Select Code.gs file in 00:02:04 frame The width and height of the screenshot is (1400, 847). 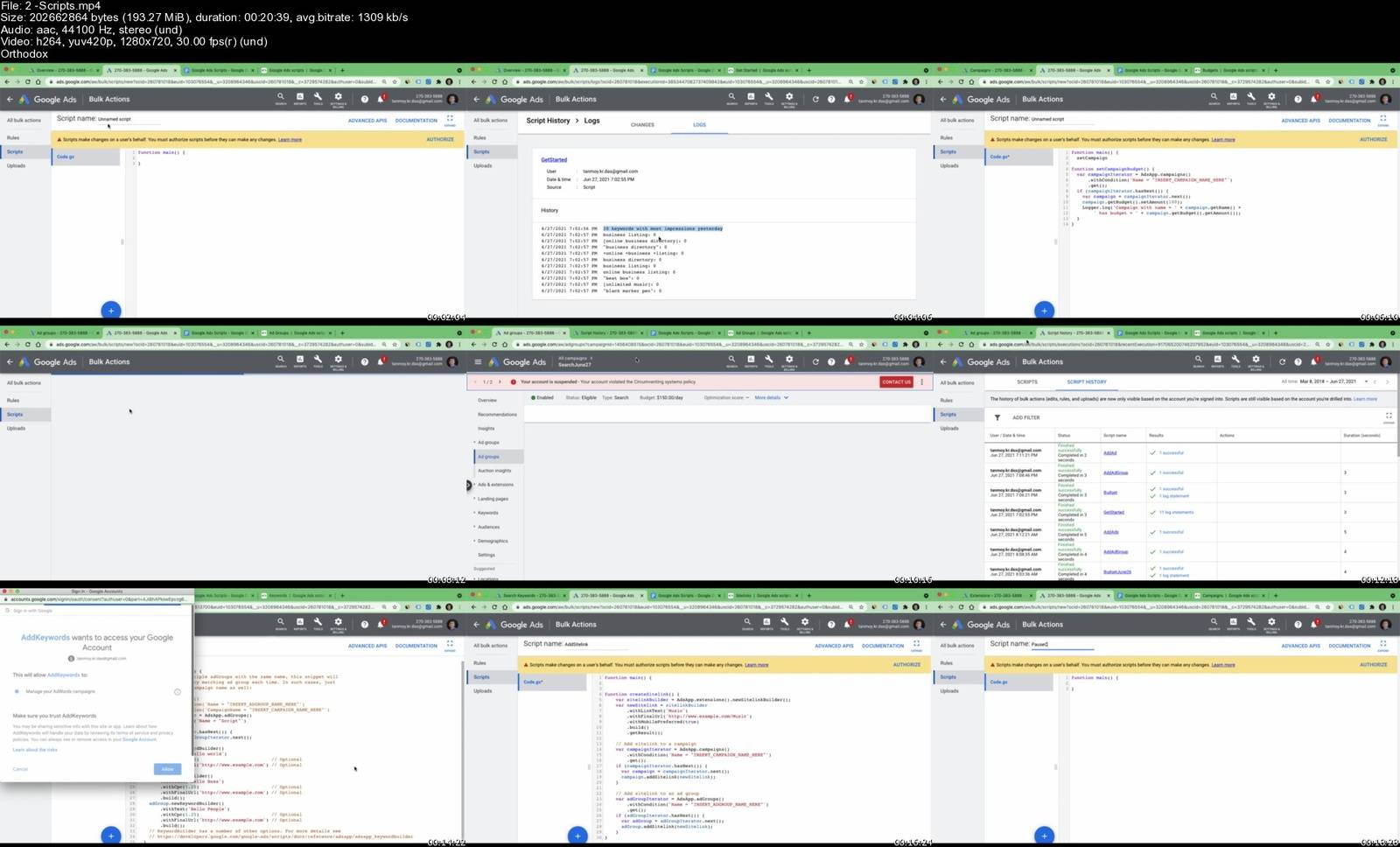(x=86, y=157)
